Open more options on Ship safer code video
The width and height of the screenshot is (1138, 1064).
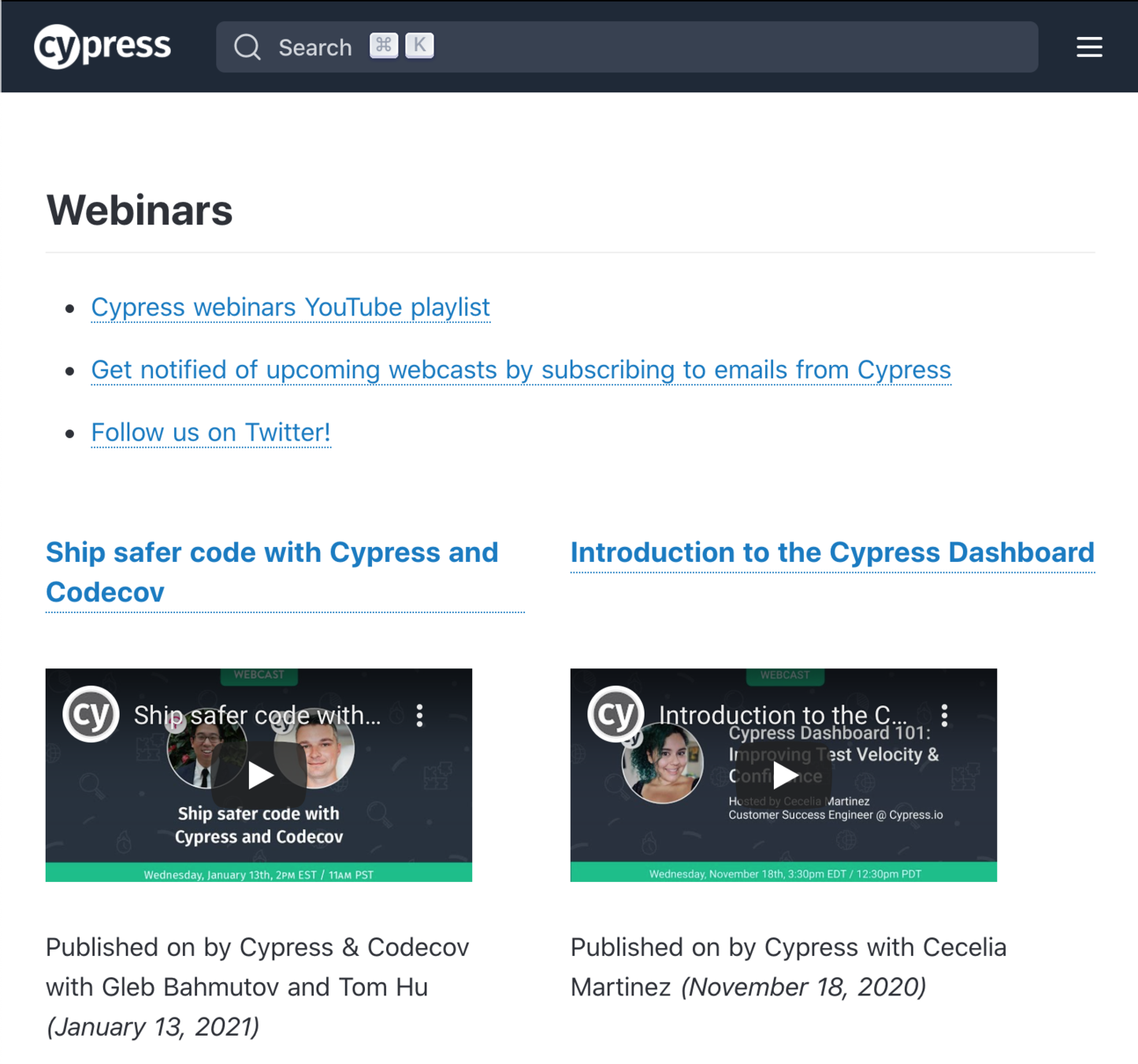point(420,715)
